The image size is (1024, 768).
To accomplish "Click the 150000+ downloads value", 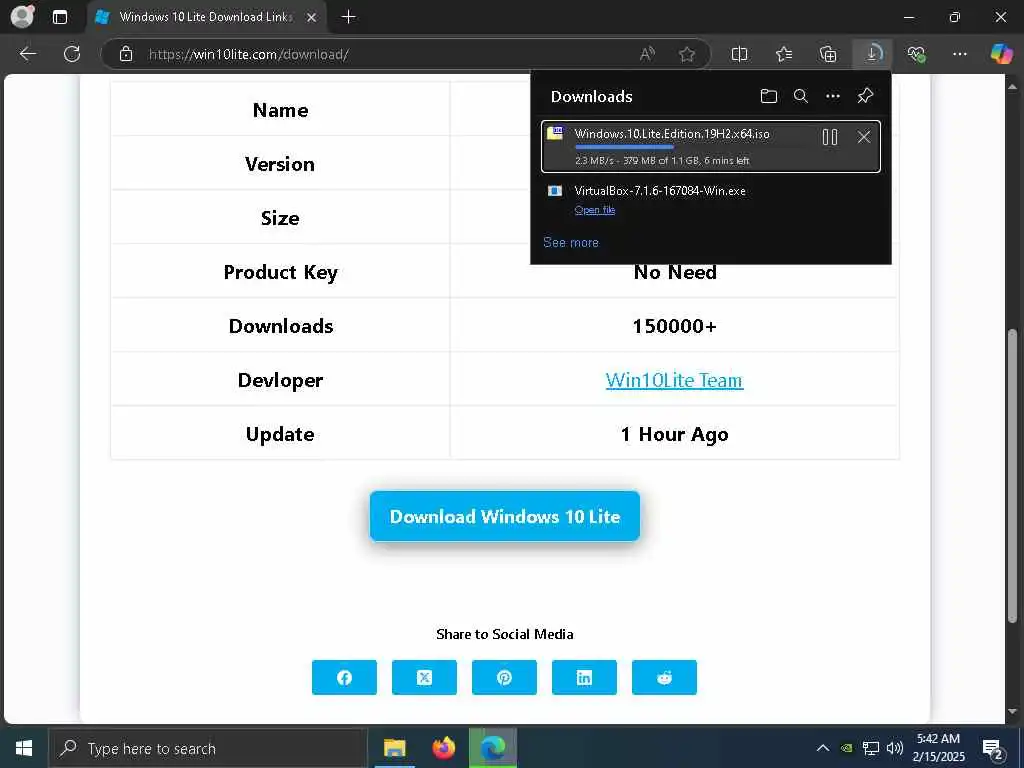I will [x=675, y=326].
